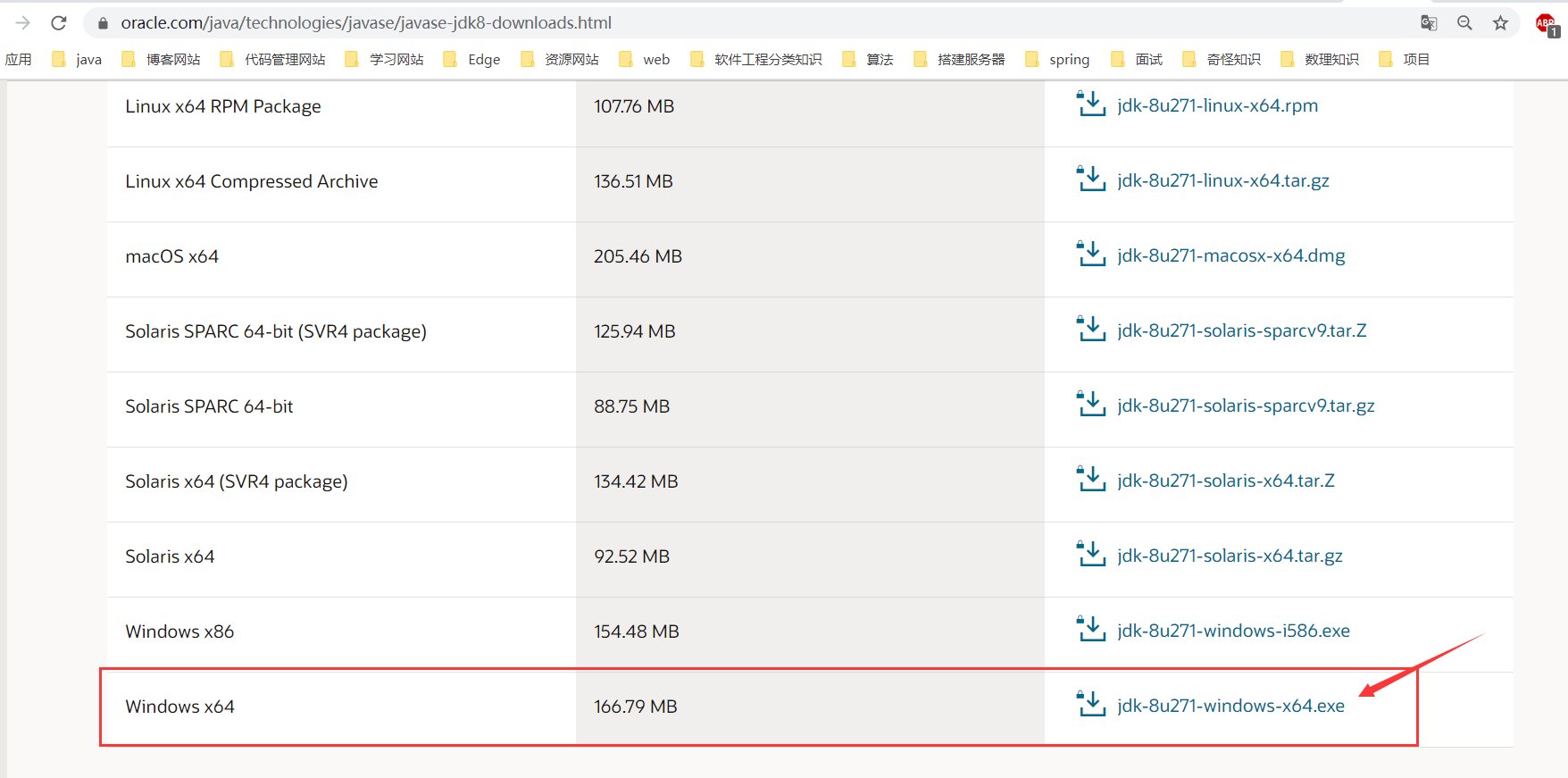
Task: Download jdk-8u271-solaris-x64.tar.Z link
Action: [x=1226, y=481]
